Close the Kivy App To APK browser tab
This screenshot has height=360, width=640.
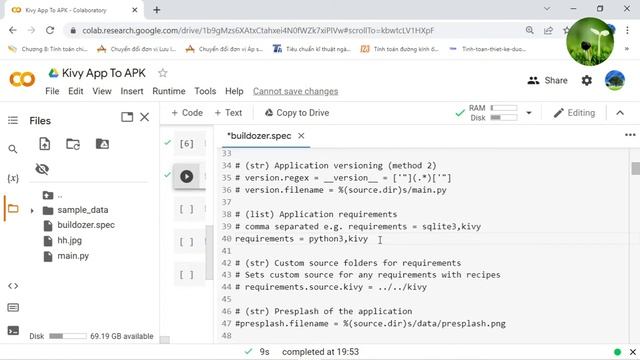(135, 10)
